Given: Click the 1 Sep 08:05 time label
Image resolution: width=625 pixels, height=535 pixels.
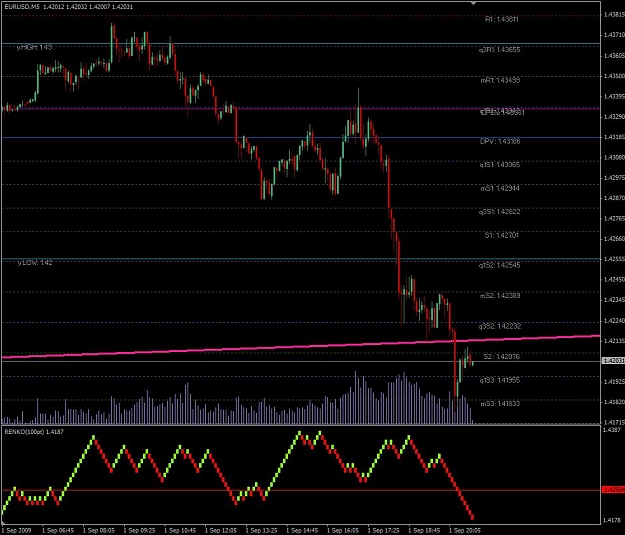Looking at the screenshot, I should [x=98, y=531].
